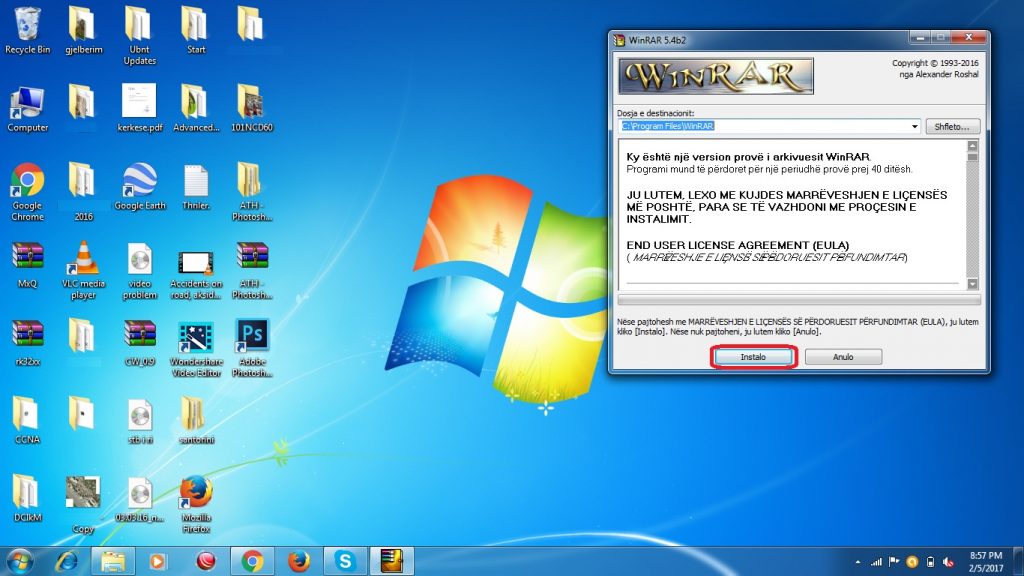The height and width of the screenshot is (576, 1024).
Task: Select the Adobe Photoshop shortcut icon
Action: [251, 348]
